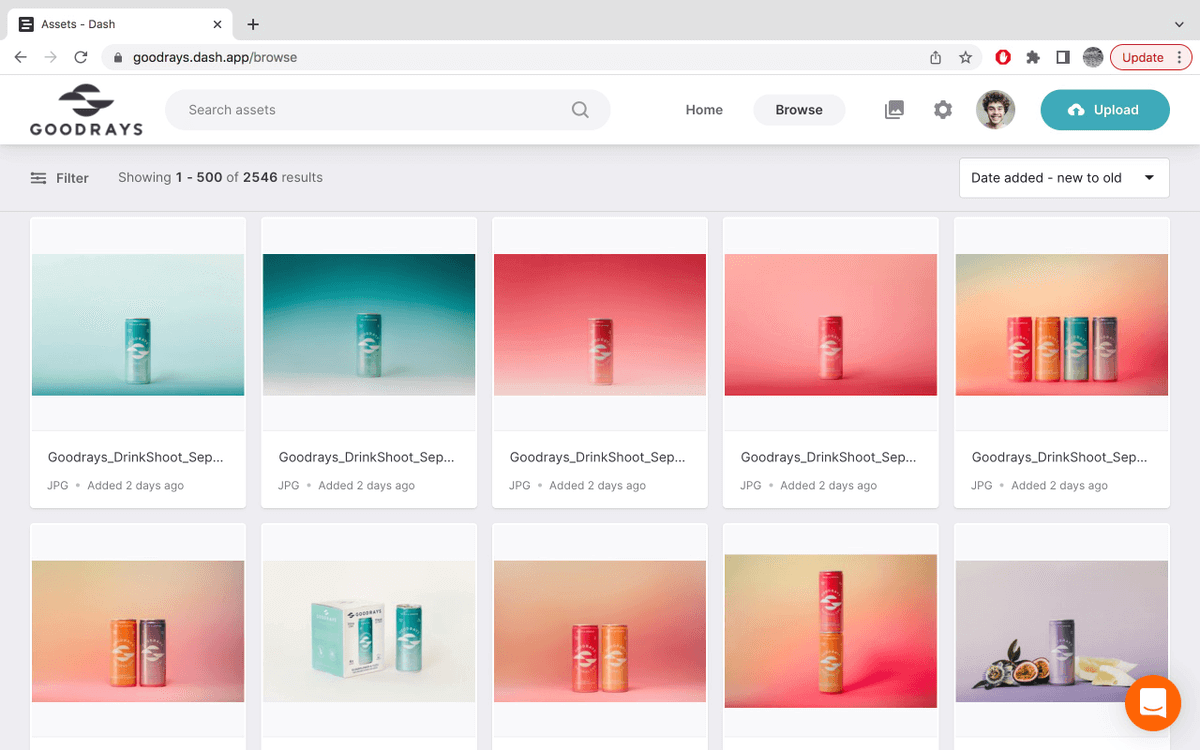
Task: Open the browser extensions puzzle icon
Action: click(x=1032, y=57)
